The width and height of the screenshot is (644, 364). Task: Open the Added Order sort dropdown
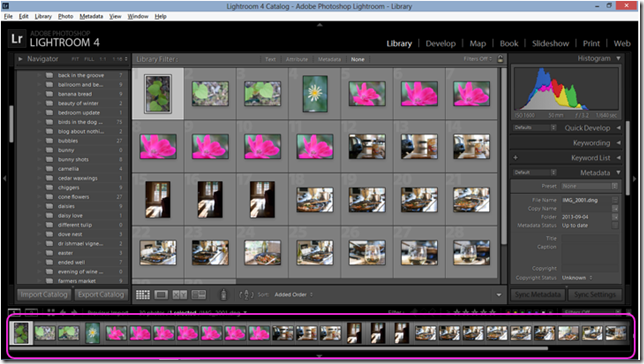(293, 295)
